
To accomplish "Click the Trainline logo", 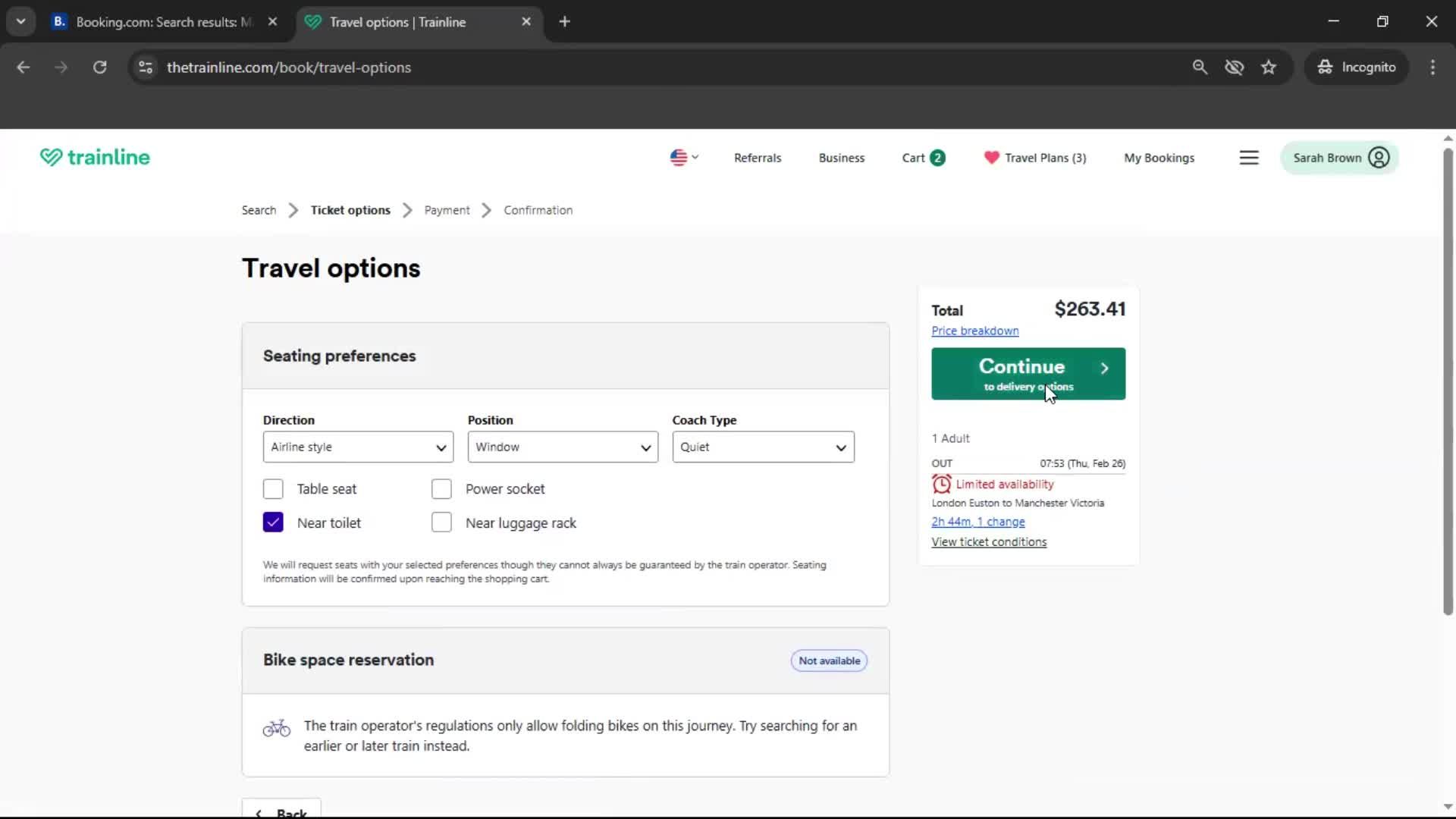I will [94, 157].
